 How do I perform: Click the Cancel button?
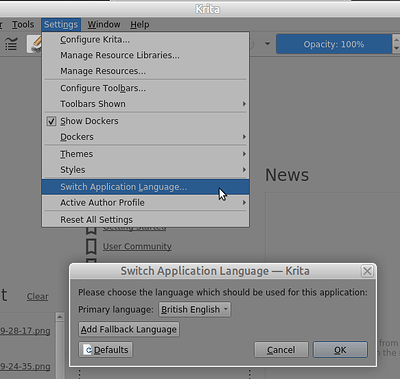(281, 350)
